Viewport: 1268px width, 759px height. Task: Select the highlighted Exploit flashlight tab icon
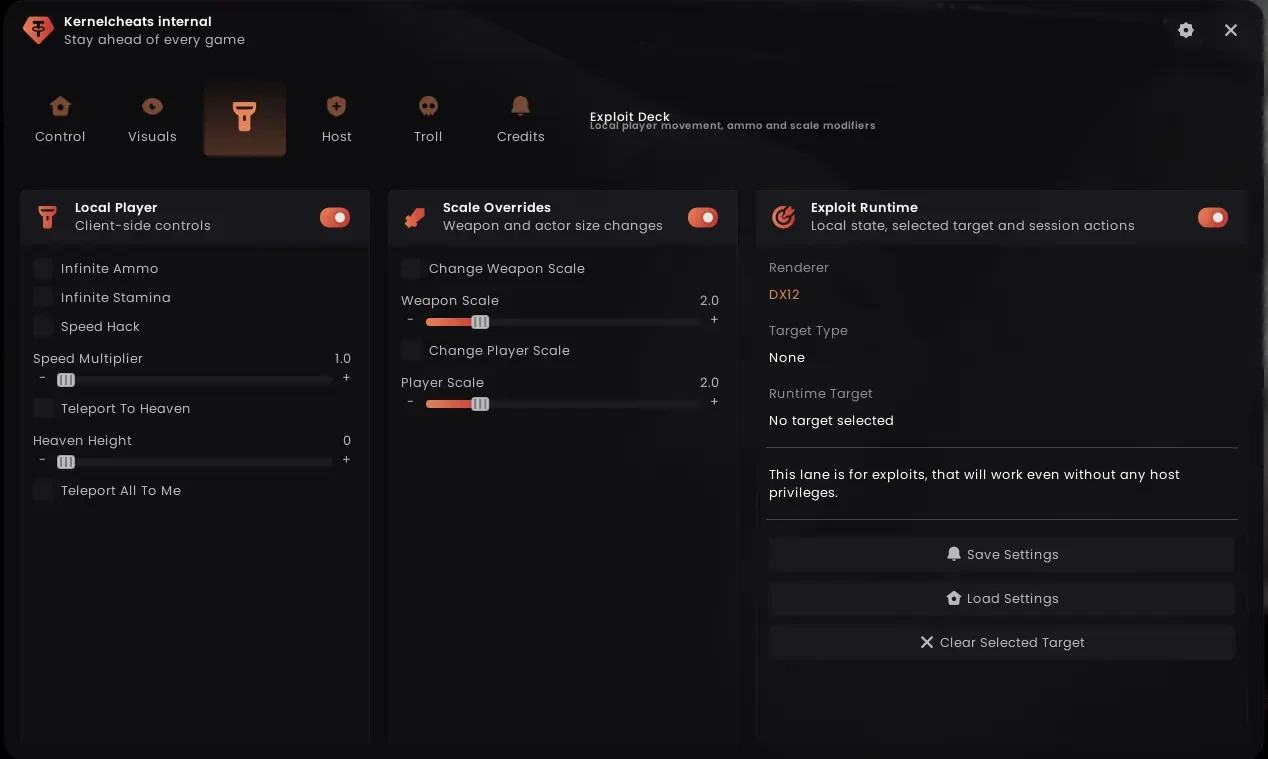click(245, 117)
